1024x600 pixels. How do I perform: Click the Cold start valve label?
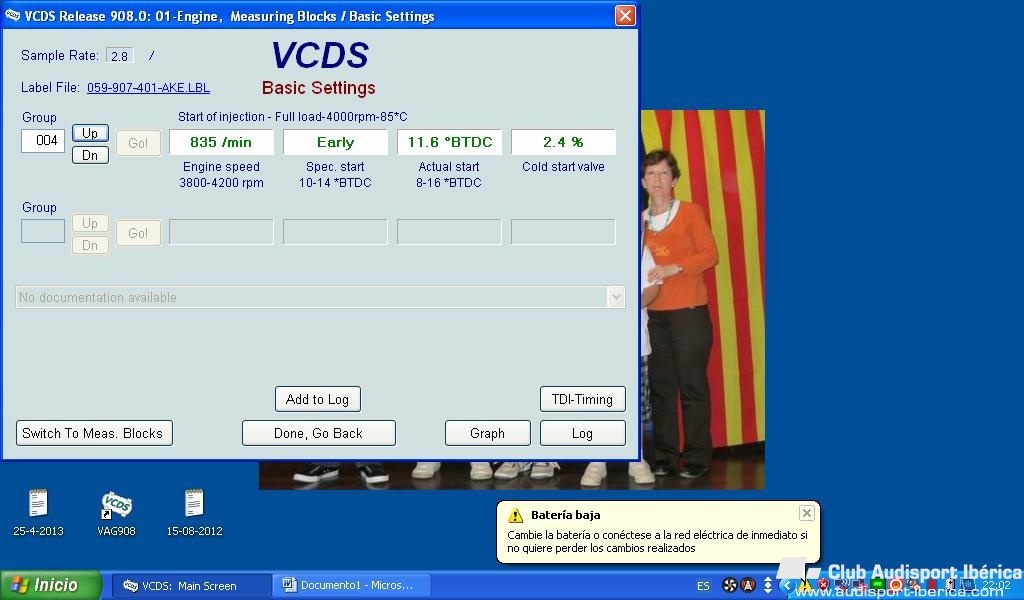click(x=563, y=167)
